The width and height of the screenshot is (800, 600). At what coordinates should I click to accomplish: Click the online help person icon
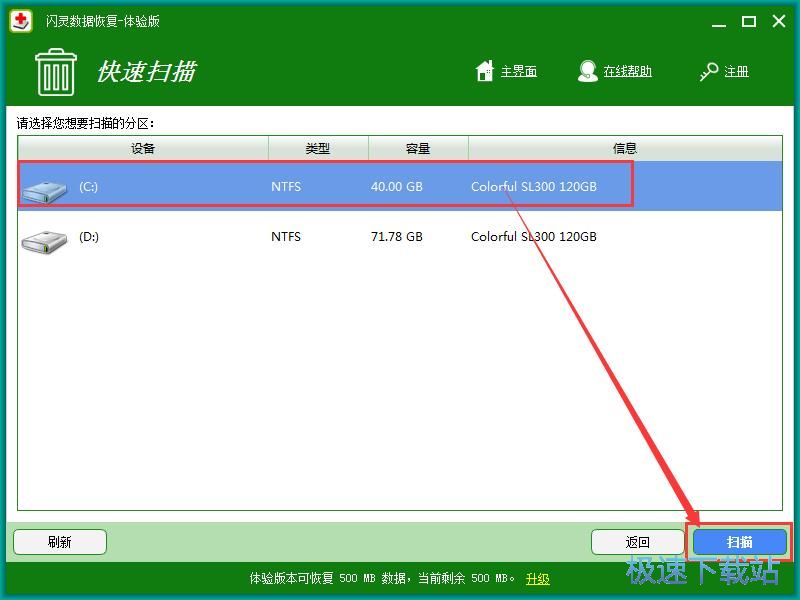tap(588, 71)
